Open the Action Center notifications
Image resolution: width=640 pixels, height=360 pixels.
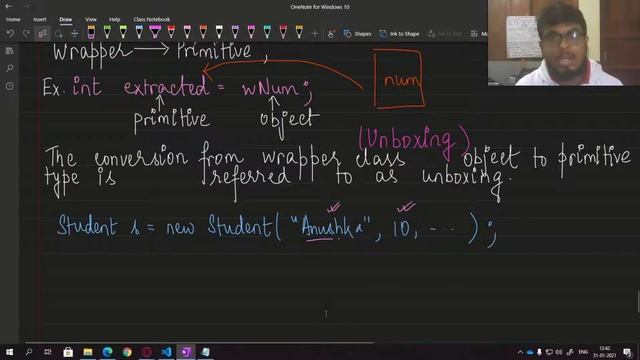coord(627,352)
